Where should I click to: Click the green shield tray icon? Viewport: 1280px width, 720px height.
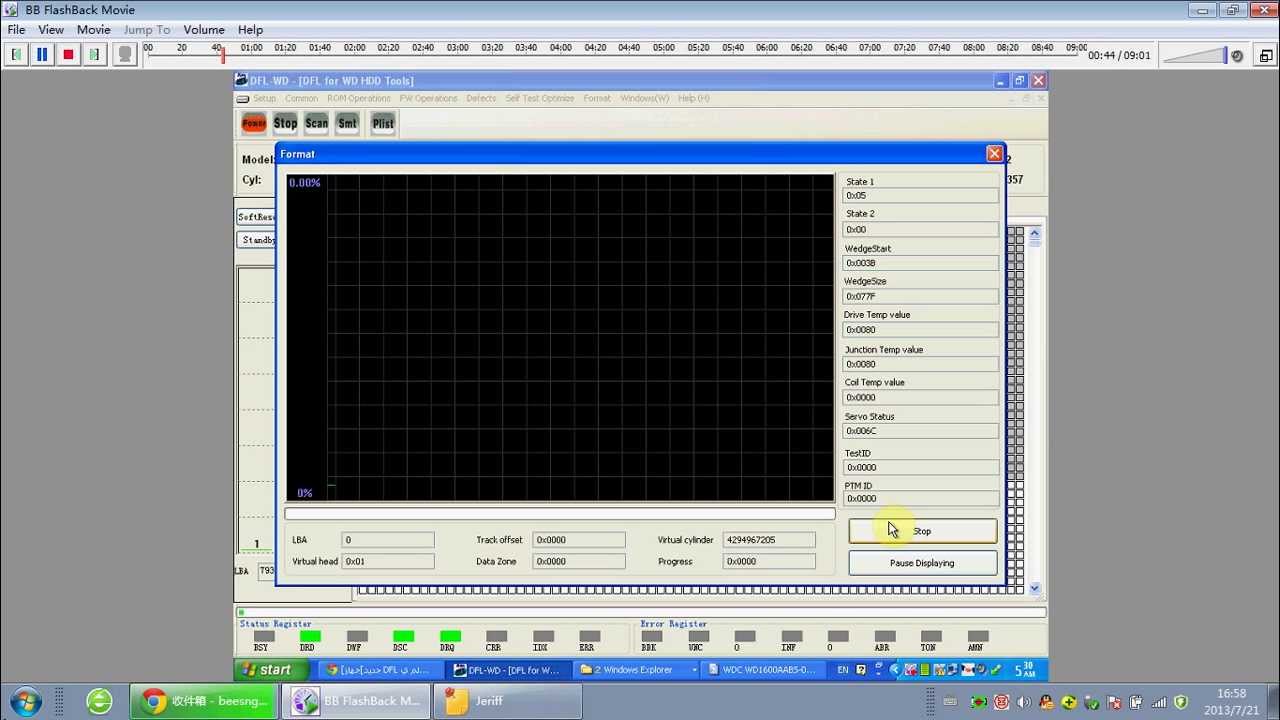coord(1181,702)
